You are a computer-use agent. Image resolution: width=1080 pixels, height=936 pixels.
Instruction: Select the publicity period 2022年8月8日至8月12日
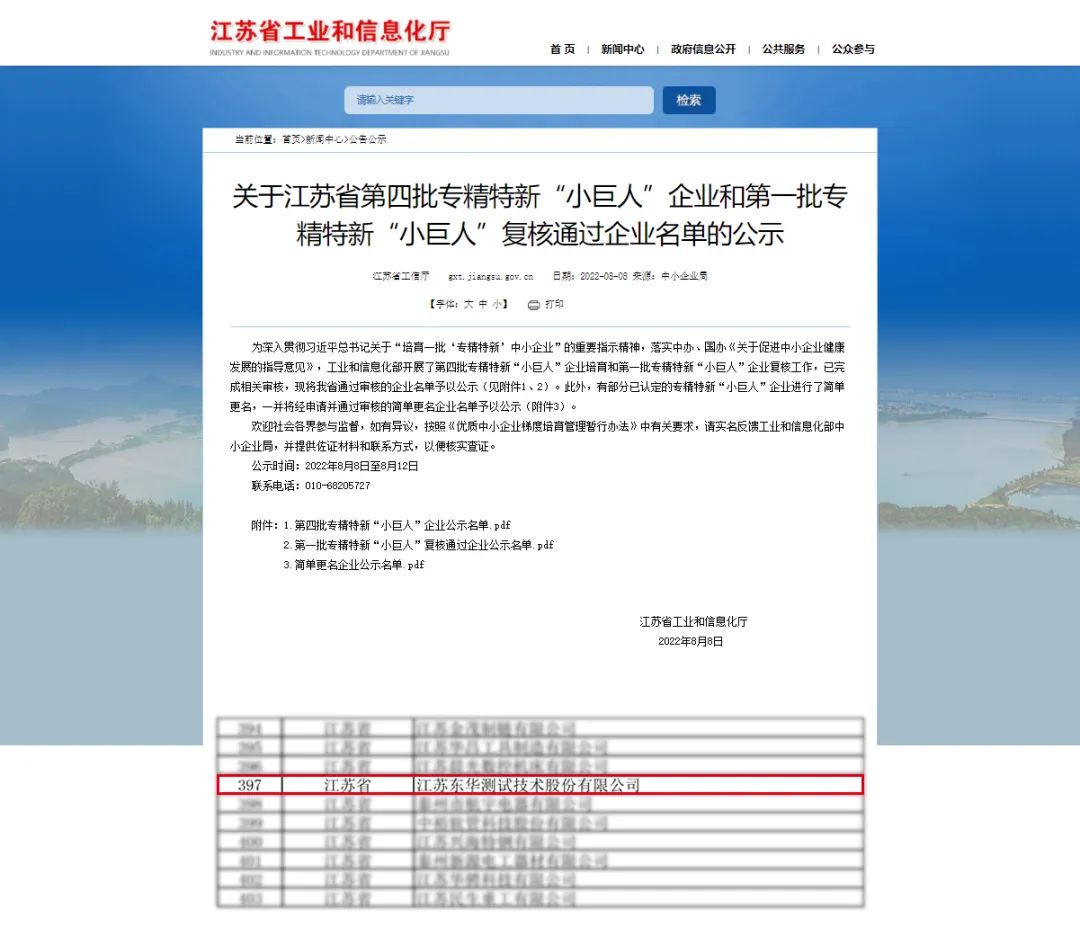coord(362,466)
